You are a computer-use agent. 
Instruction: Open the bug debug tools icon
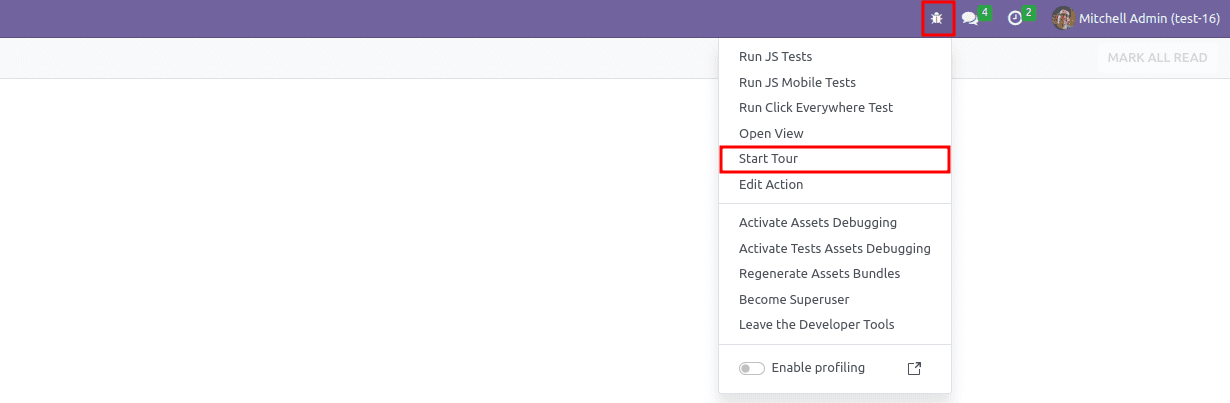[x=937, y=18]
